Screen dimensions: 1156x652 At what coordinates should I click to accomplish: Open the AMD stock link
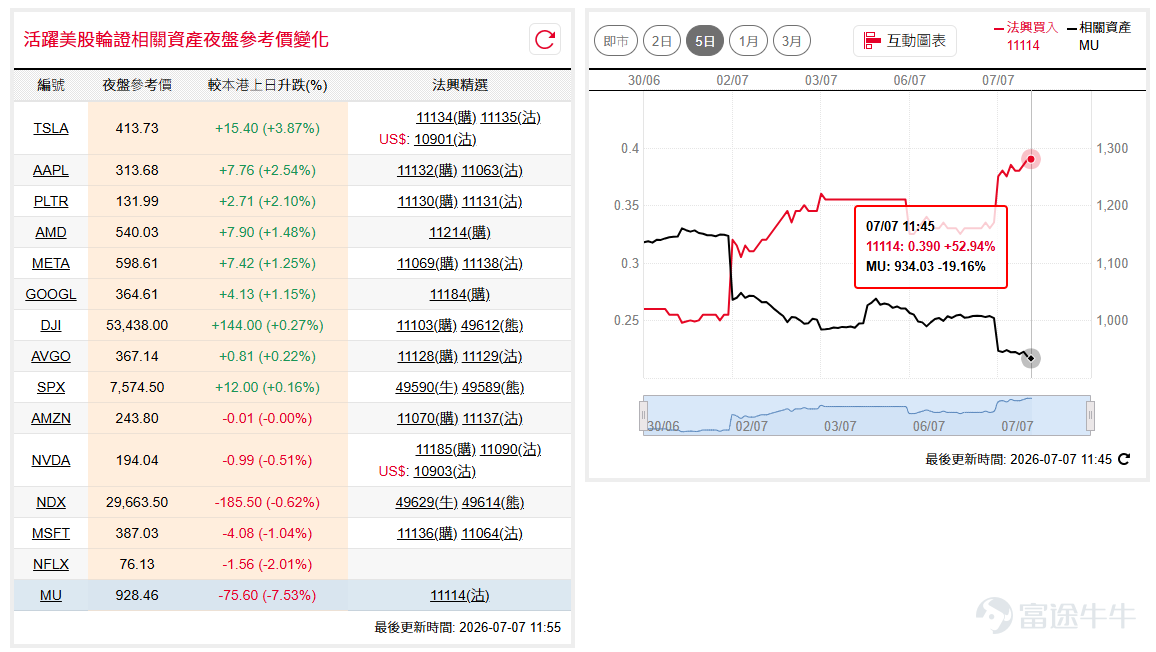[x=51, y=232]
